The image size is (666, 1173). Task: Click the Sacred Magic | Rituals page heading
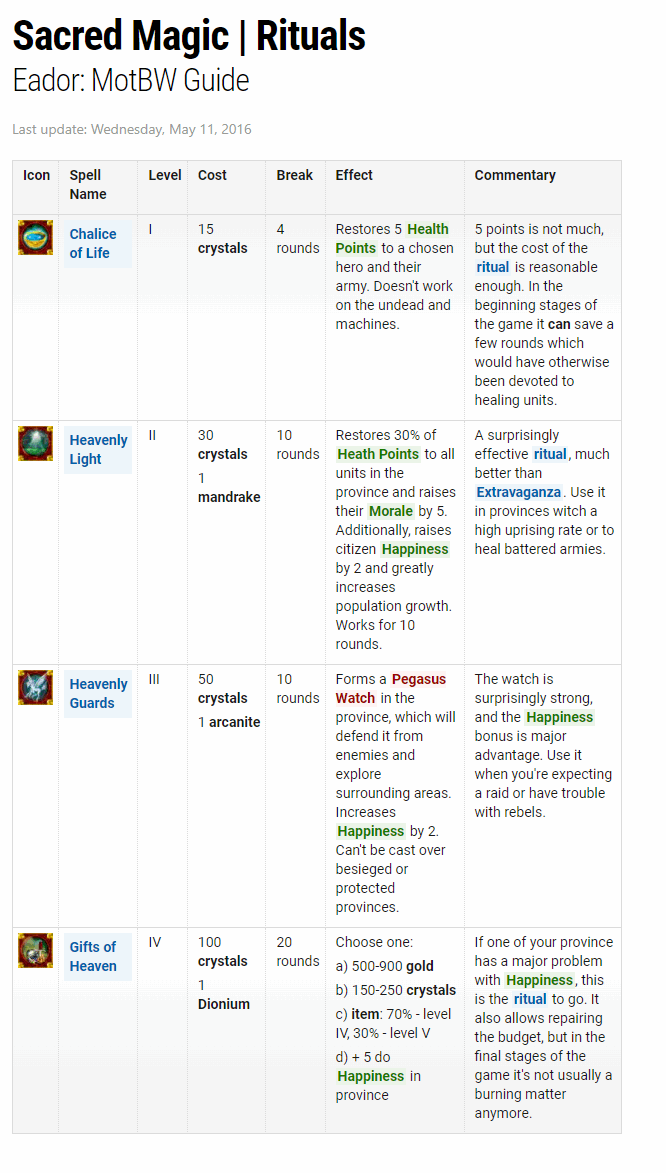pos(189,37)
